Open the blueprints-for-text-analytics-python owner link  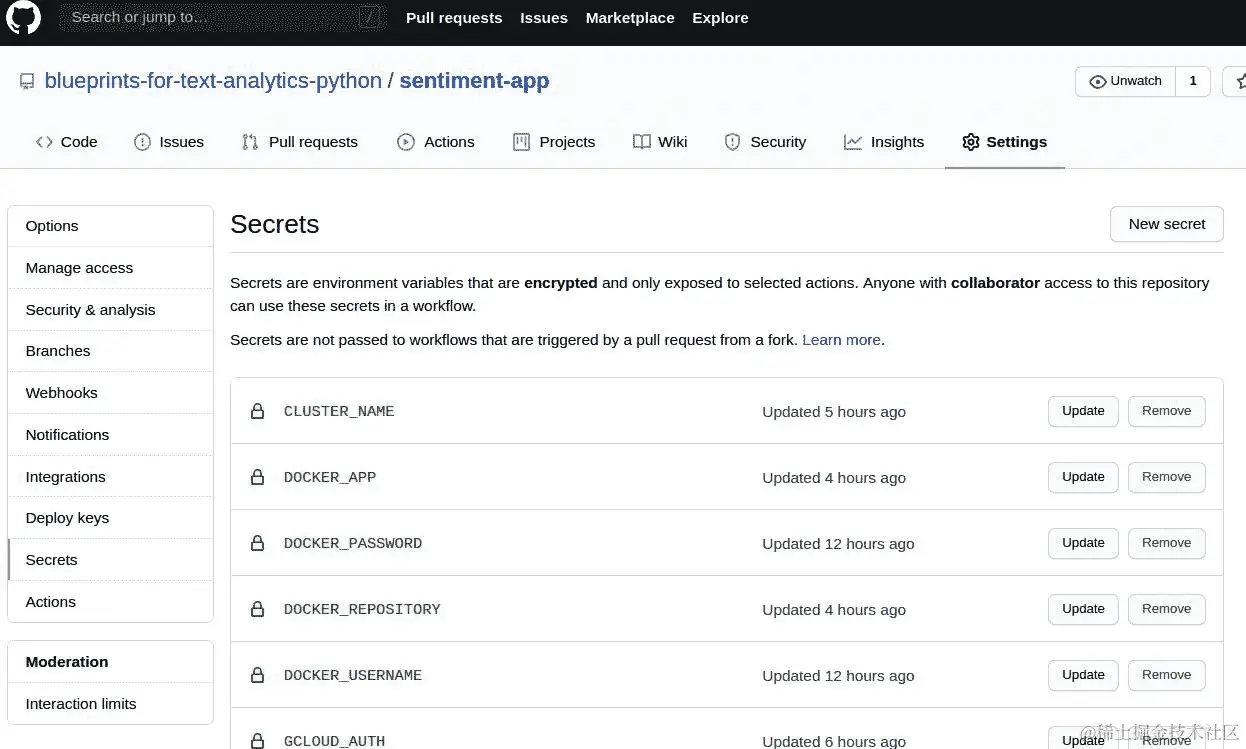pos(213,81)
